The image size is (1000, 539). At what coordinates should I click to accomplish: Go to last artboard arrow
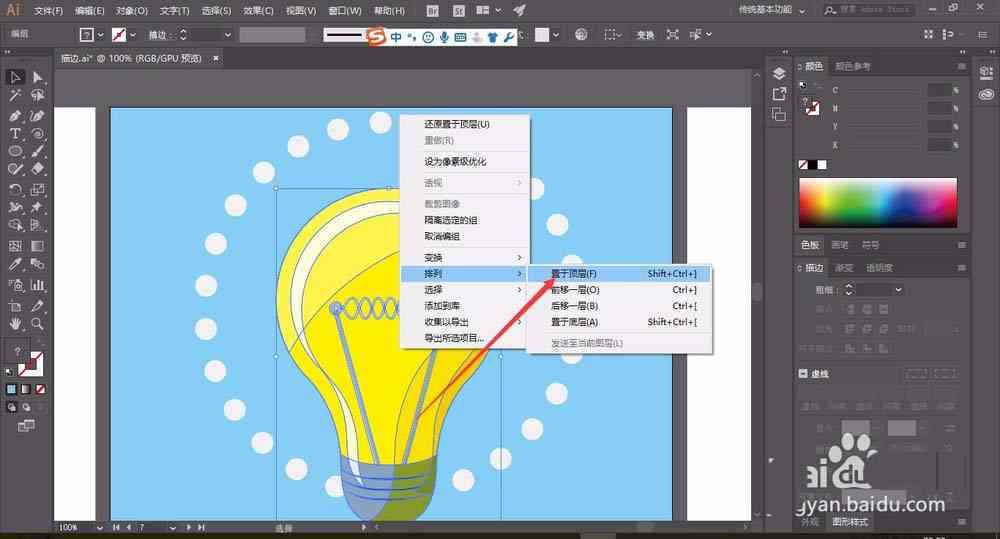(202, 528)
